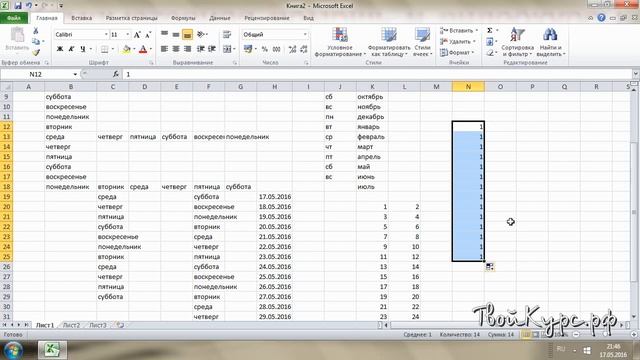The width and height of the screenshot is (640, 360).
Task: Toggle bold (Ж) formatting
Action: (60, 49)
